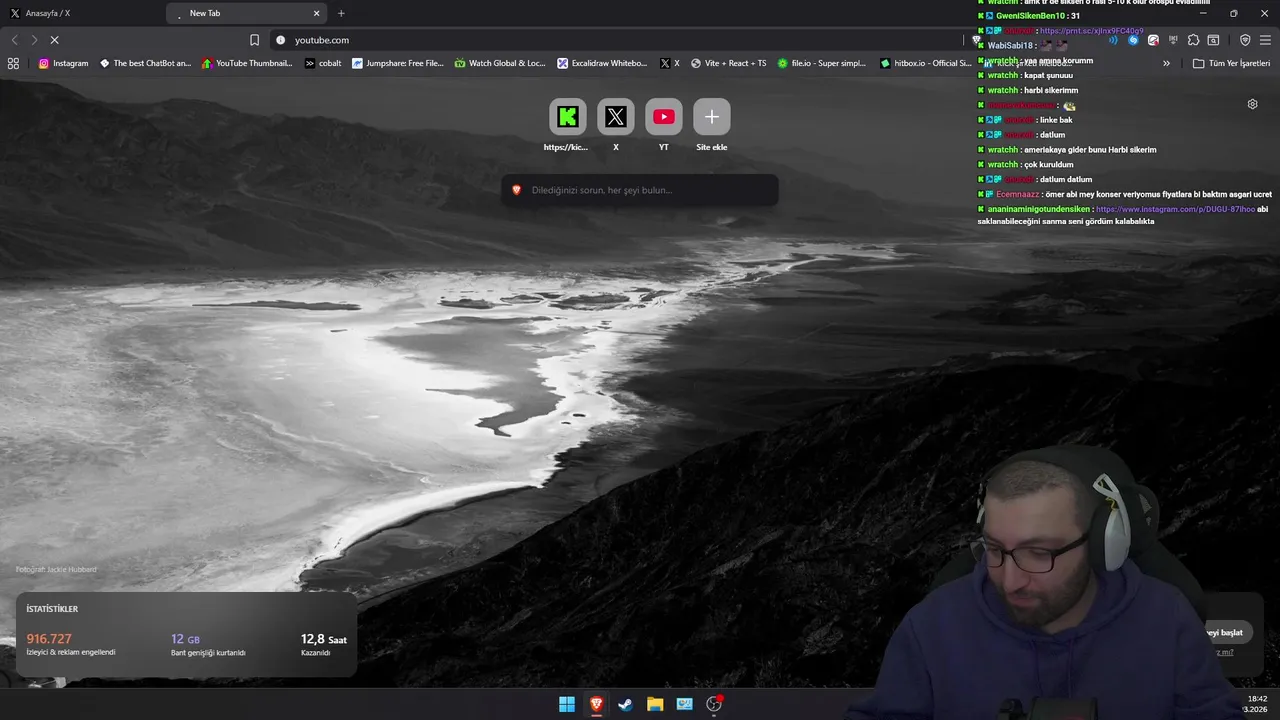Open the prnt.sc link in chat
1280x720 pixels.
click(x=1092, y=31)
